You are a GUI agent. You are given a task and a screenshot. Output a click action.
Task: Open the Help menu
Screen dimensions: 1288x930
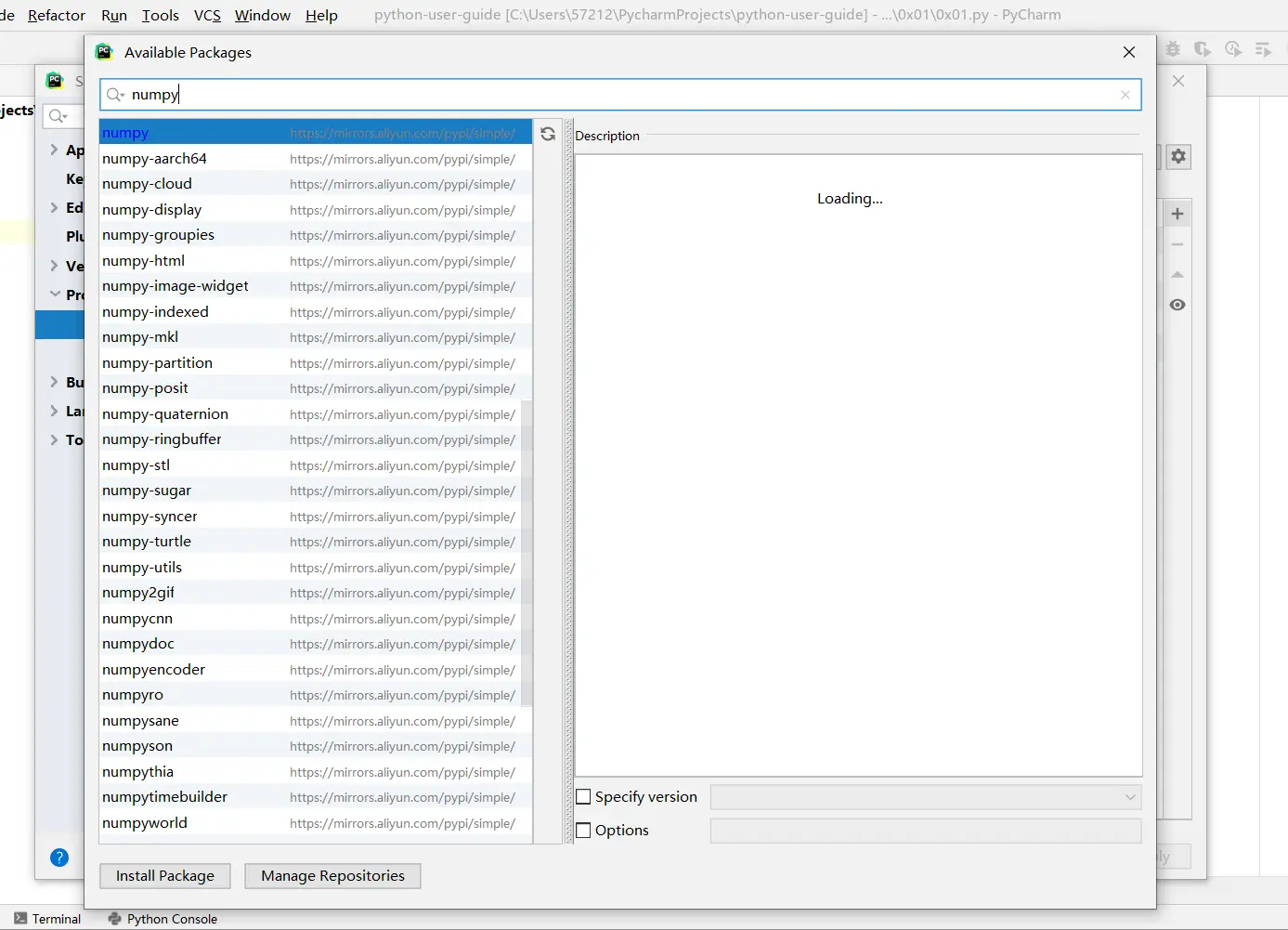(x=321, y=15)
